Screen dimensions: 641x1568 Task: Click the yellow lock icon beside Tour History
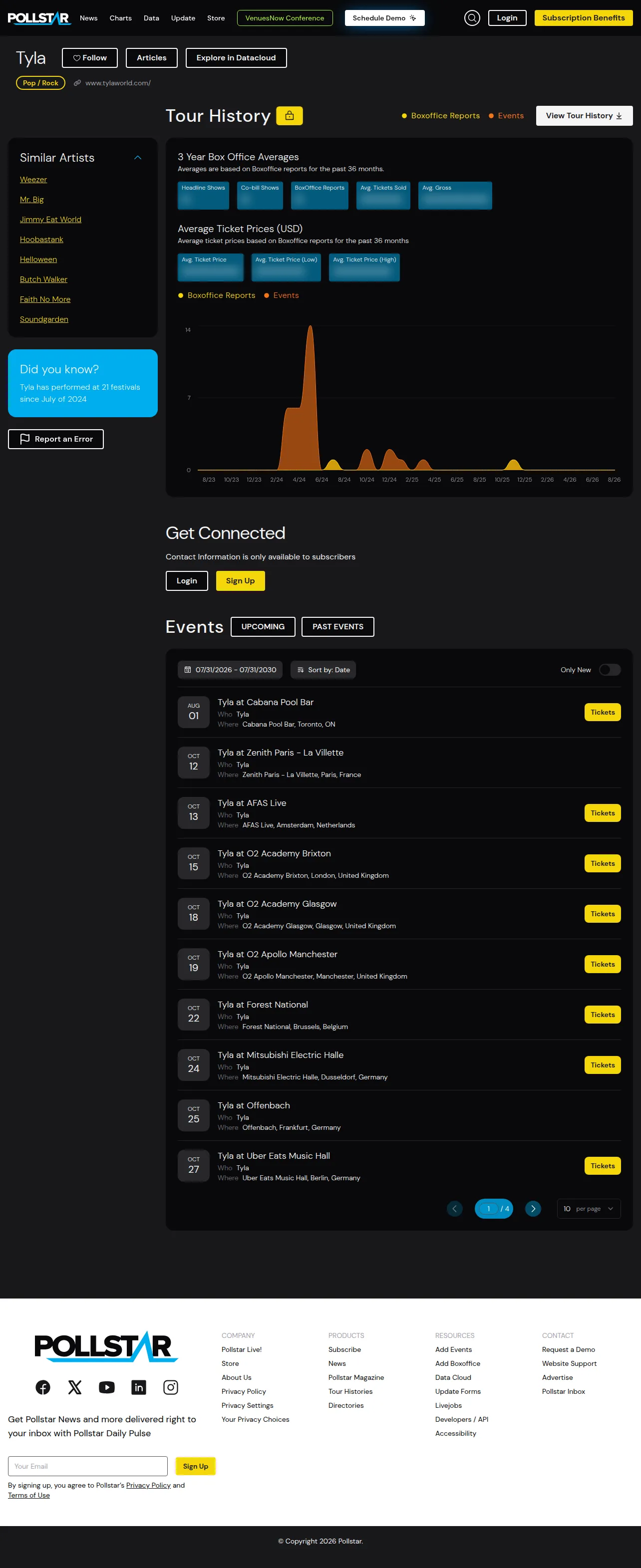[x=290, y=116]
